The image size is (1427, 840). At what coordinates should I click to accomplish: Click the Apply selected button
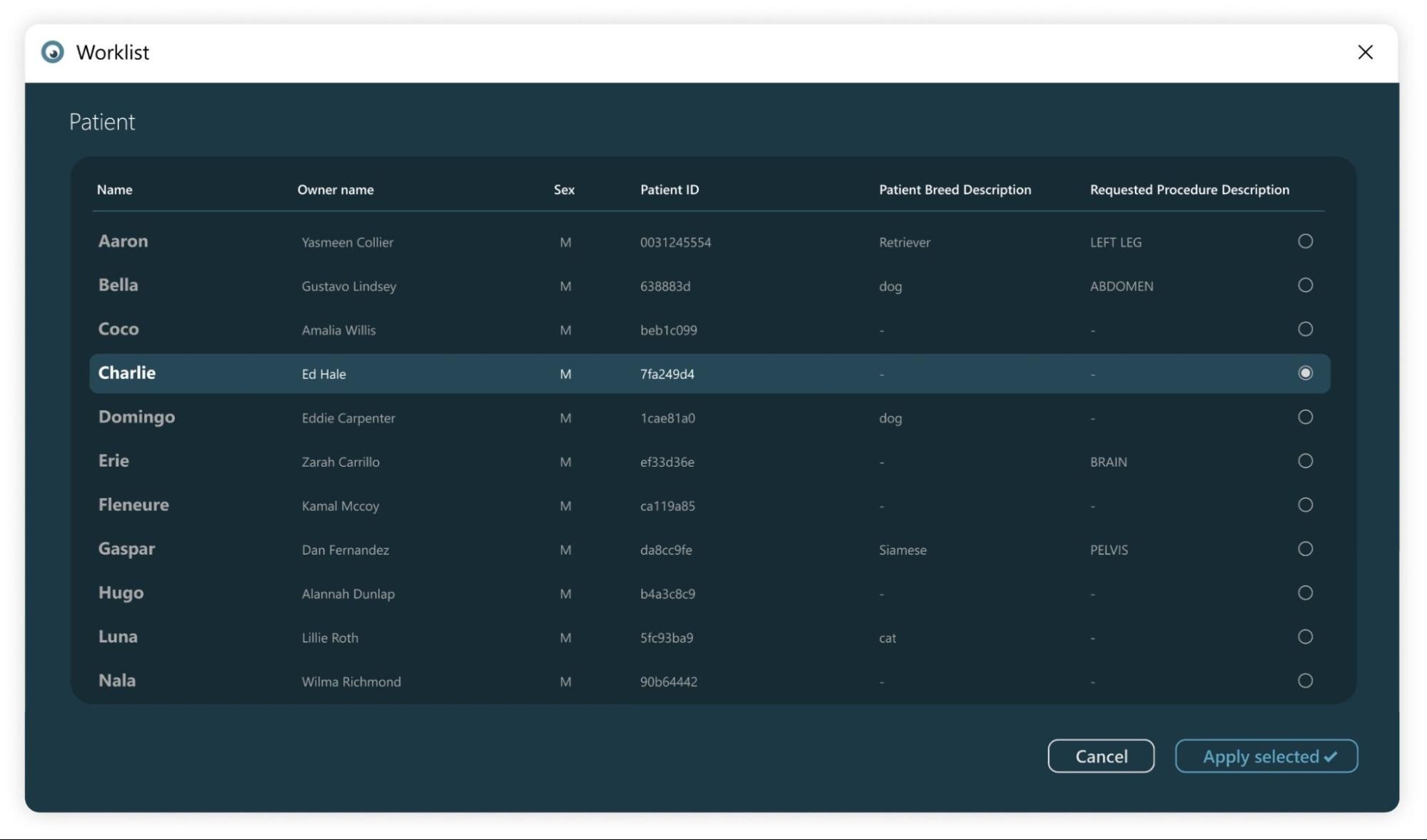click(1266, 756)
